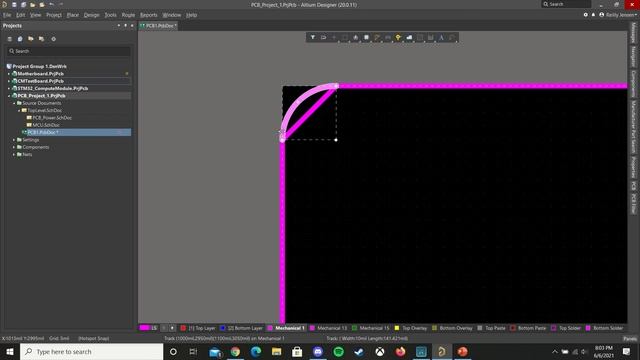
Task: Open the File menu
Action: pyautogui.click(x=7, y=15)
